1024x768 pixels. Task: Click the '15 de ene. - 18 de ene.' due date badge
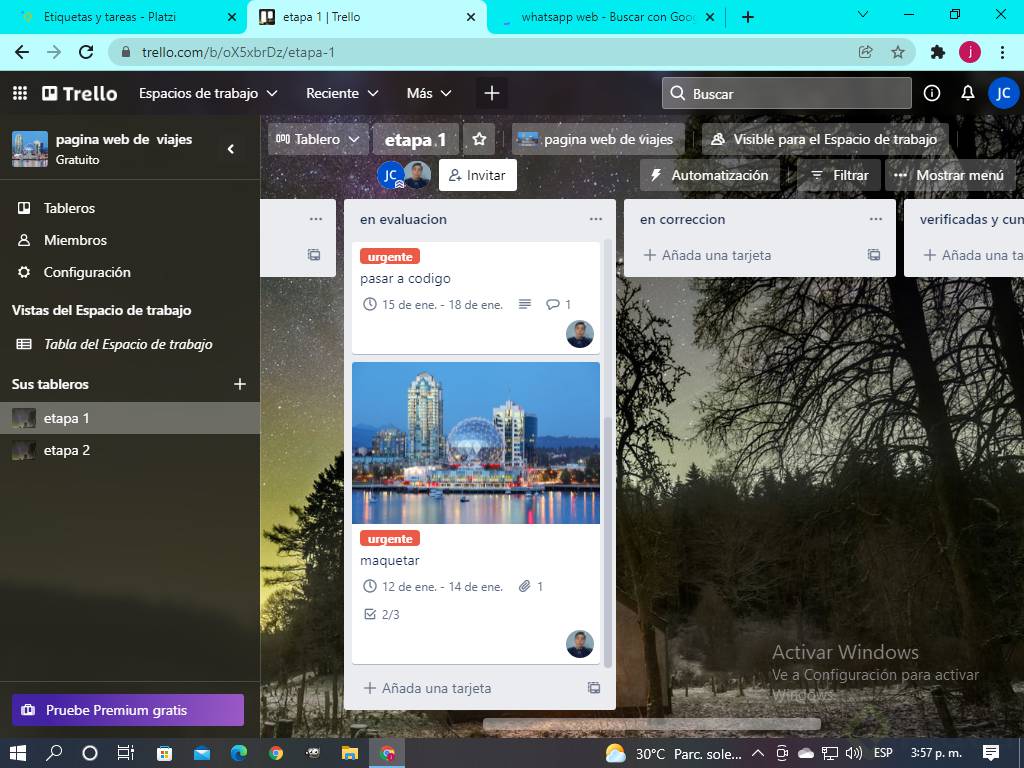[433, 304]
